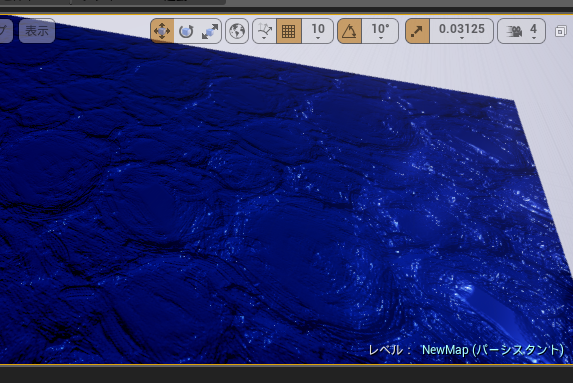Open camera speed 4 setting
The height and width of the screenshot is (383, 573).
521,31
